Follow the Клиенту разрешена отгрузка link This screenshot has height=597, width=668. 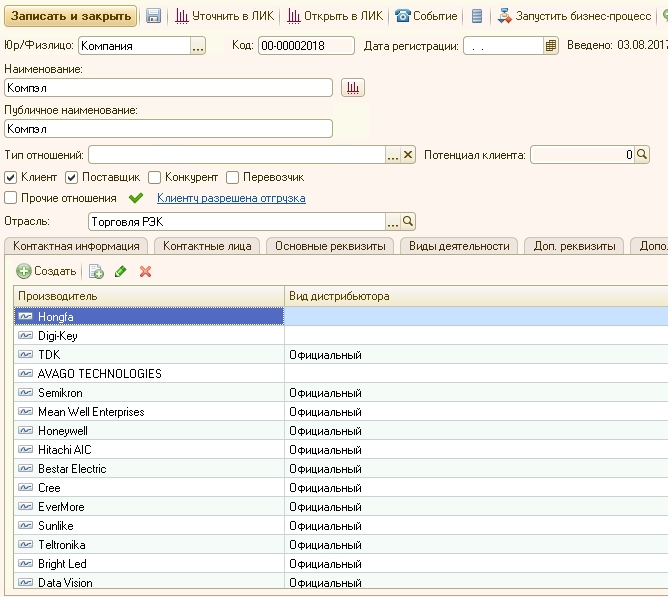coord(231,198)
